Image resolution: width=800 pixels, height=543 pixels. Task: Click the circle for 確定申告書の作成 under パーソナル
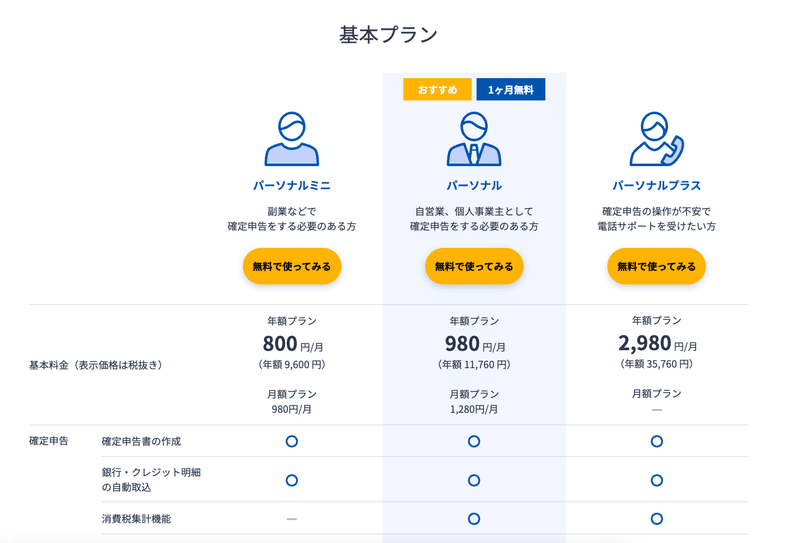click(x=474, y=441)
